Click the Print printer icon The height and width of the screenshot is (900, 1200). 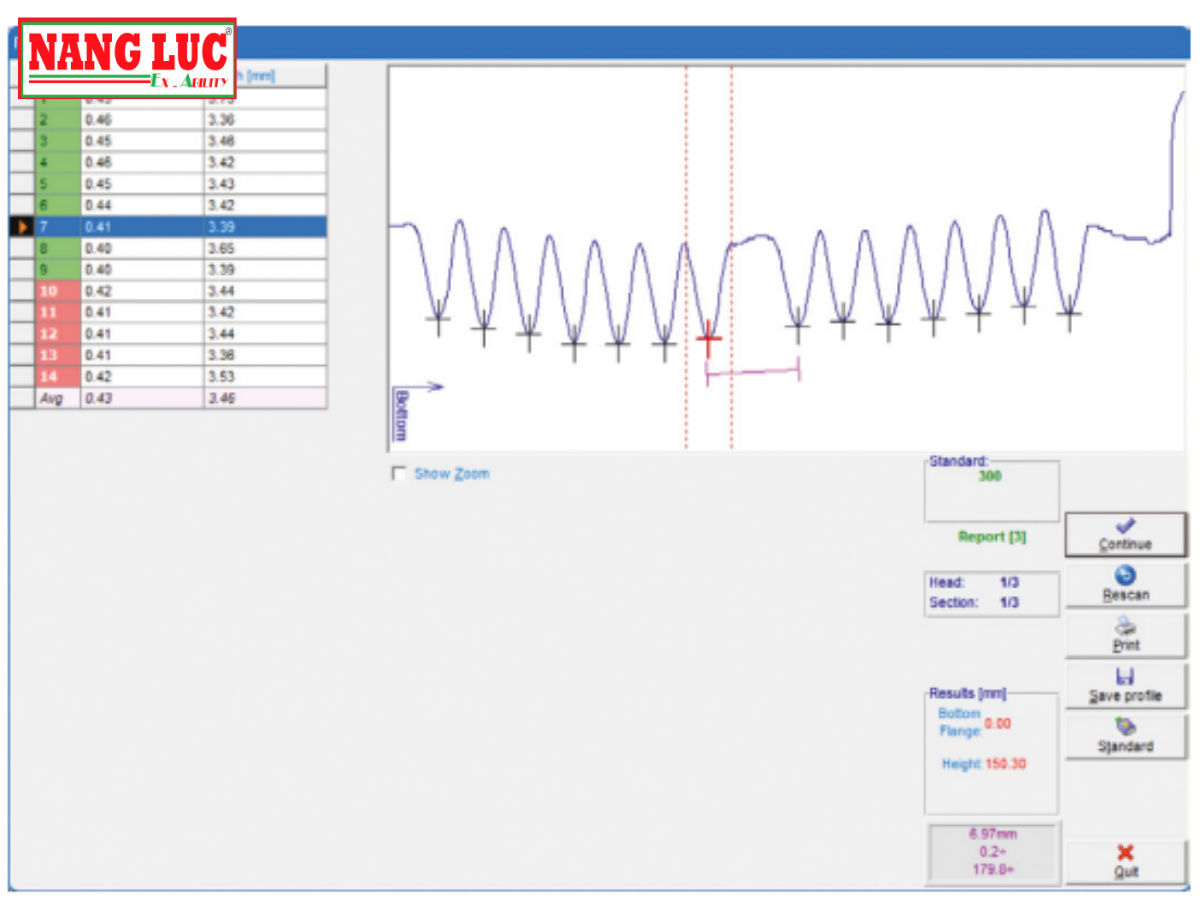pyautogui.click(x=1125, y=627)
